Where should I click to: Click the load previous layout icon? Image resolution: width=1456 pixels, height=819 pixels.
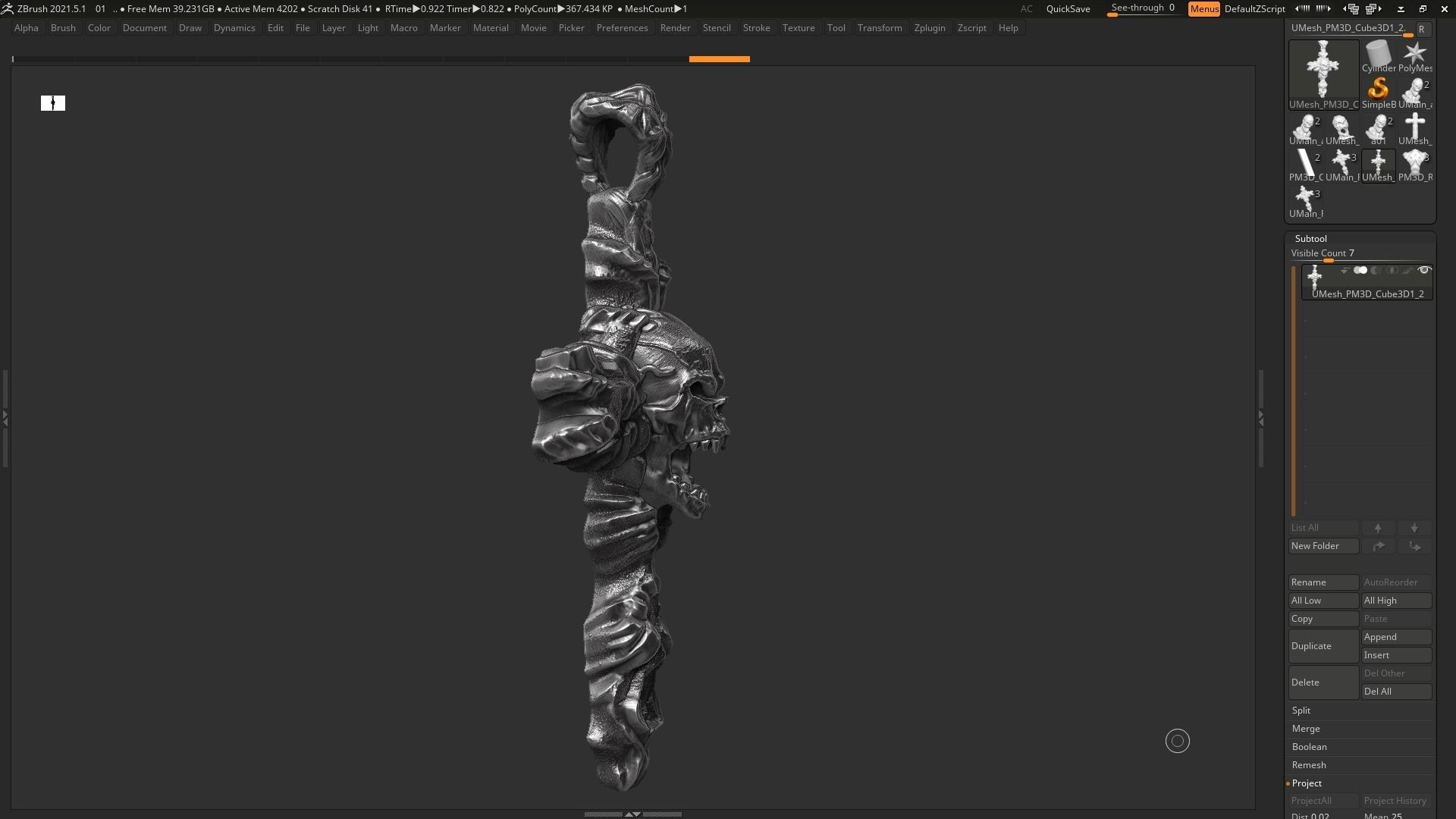pyautogui.click(x=1351, y=8)
